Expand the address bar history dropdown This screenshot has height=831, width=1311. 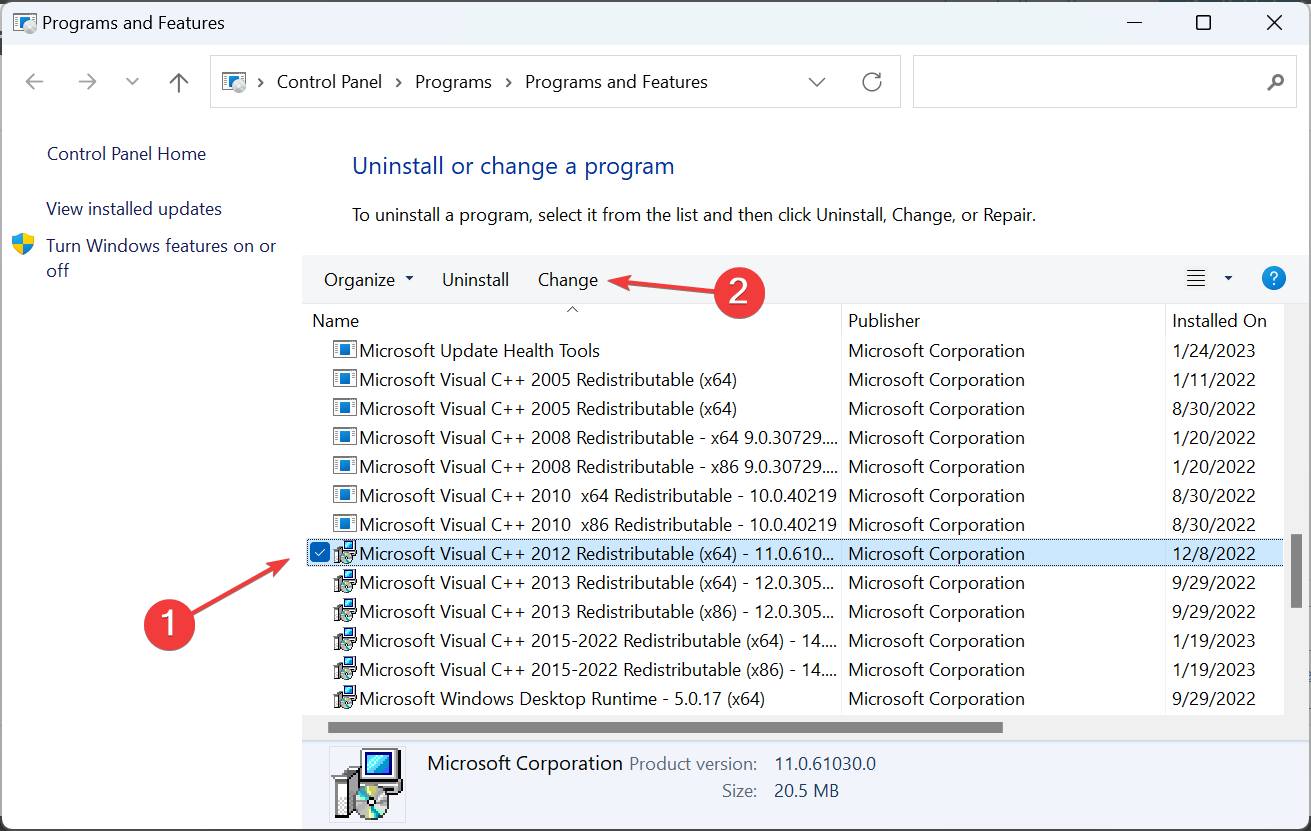(817, 82)
